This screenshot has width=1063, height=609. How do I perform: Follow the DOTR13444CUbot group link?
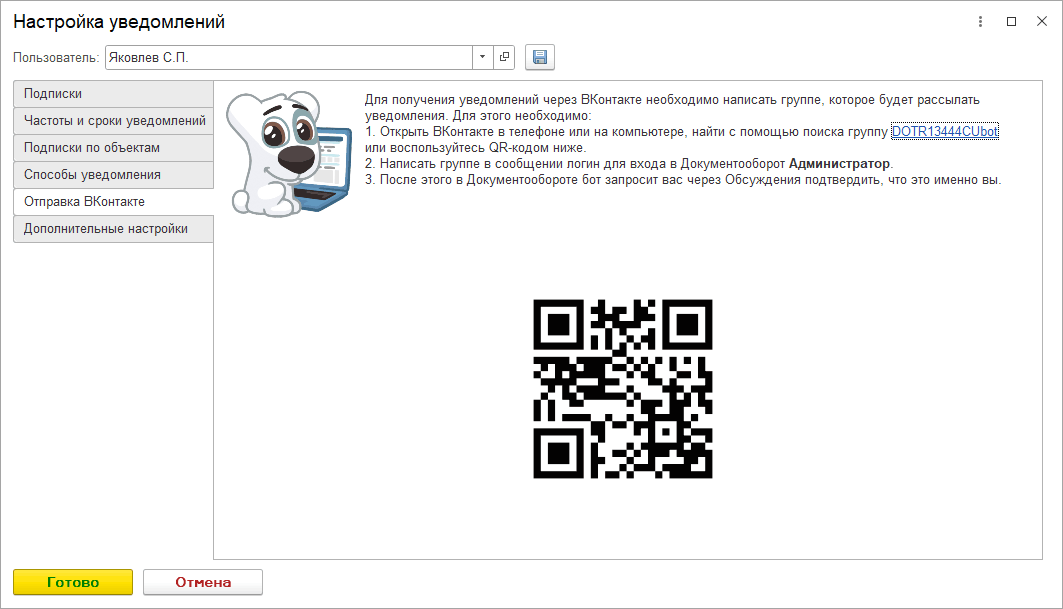point(944,132)
